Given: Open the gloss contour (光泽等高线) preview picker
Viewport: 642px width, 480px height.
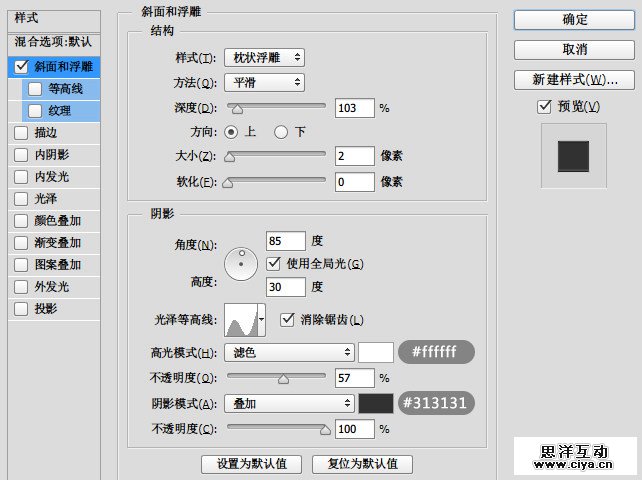Looking at the screenshot, I should tap(245, 320).
